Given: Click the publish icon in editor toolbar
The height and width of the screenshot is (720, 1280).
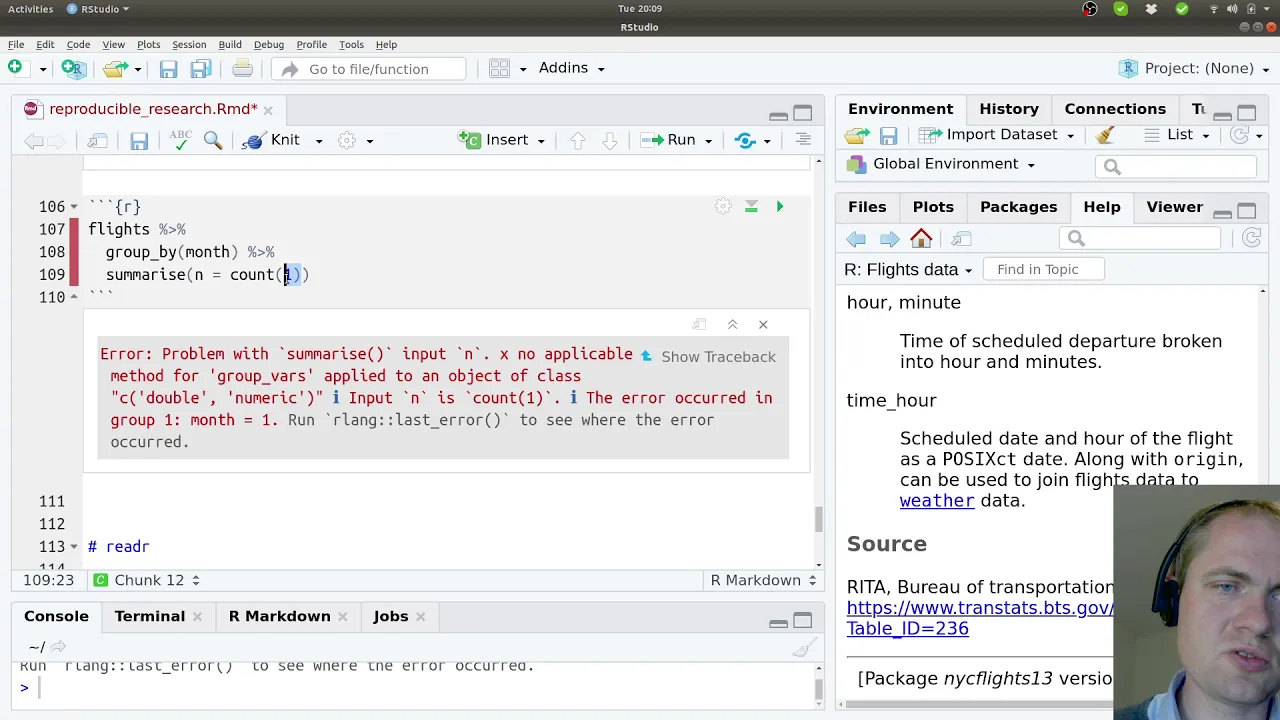Looking at the screenshot, I should pos(745,140).
